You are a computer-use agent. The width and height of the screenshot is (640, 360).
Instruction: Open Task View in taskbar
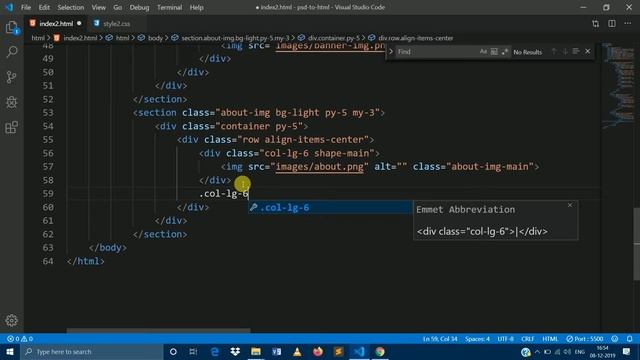click(193, 351)
